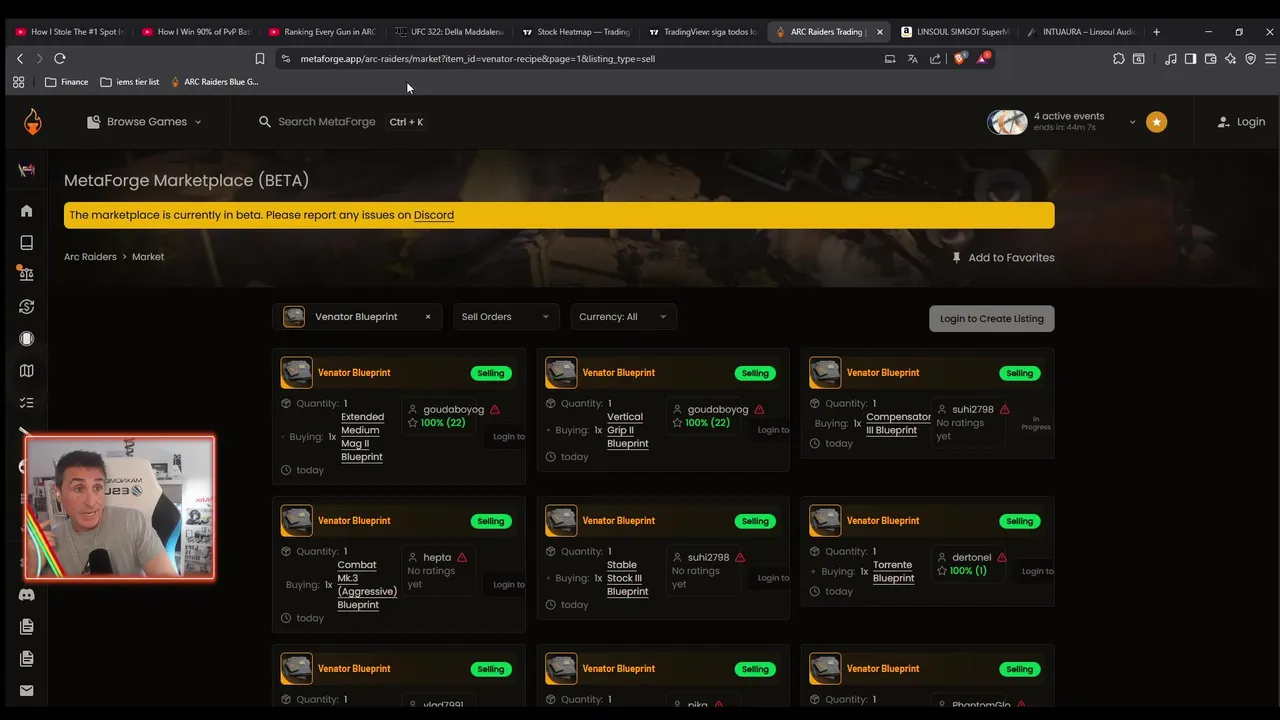Click Add to Favorites
The height and width of the screenshot is (720, 1280).
click(x=1003, y=258)
